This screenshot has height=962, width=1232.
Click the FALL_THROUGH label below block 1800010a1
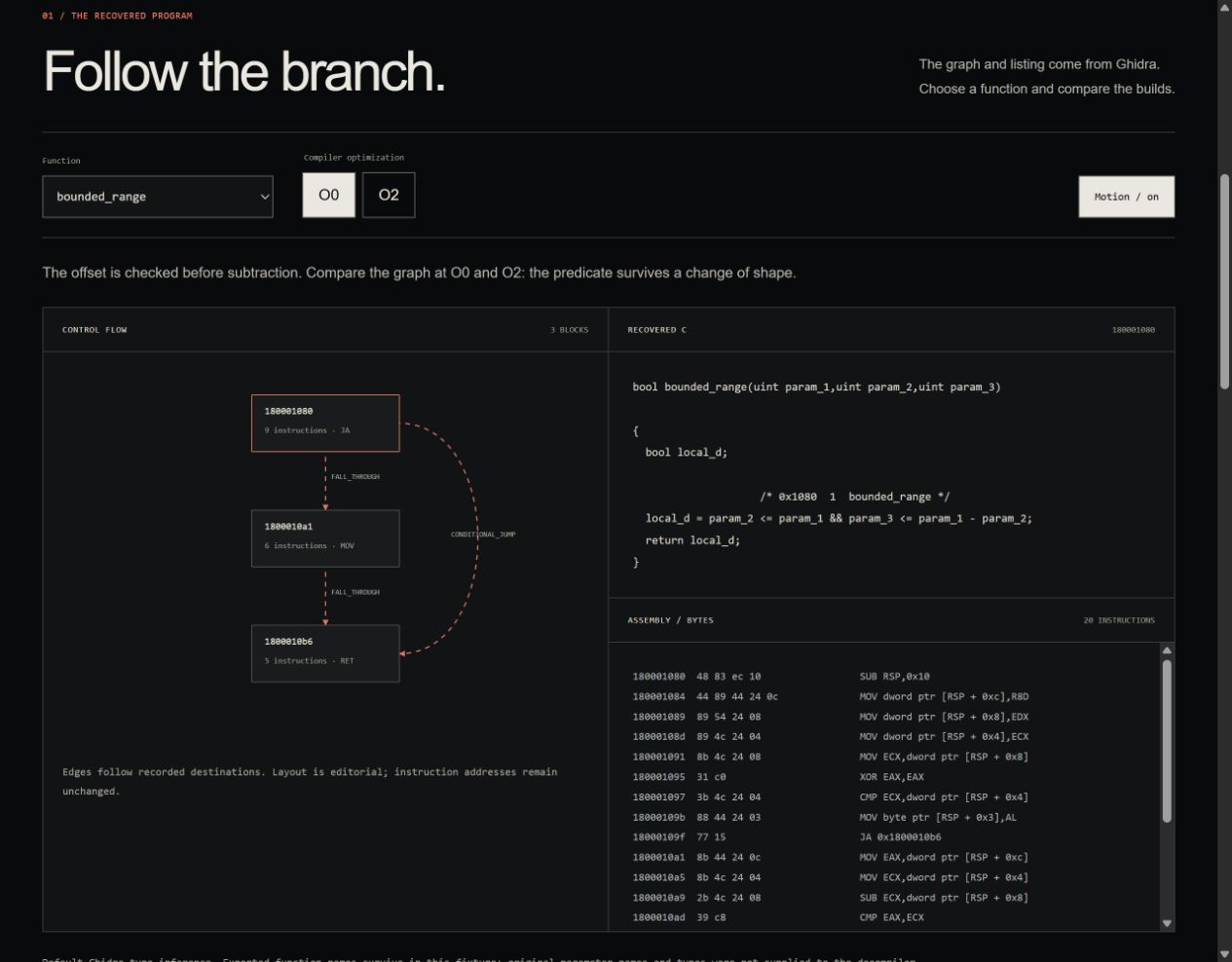(x=355, y=592)
